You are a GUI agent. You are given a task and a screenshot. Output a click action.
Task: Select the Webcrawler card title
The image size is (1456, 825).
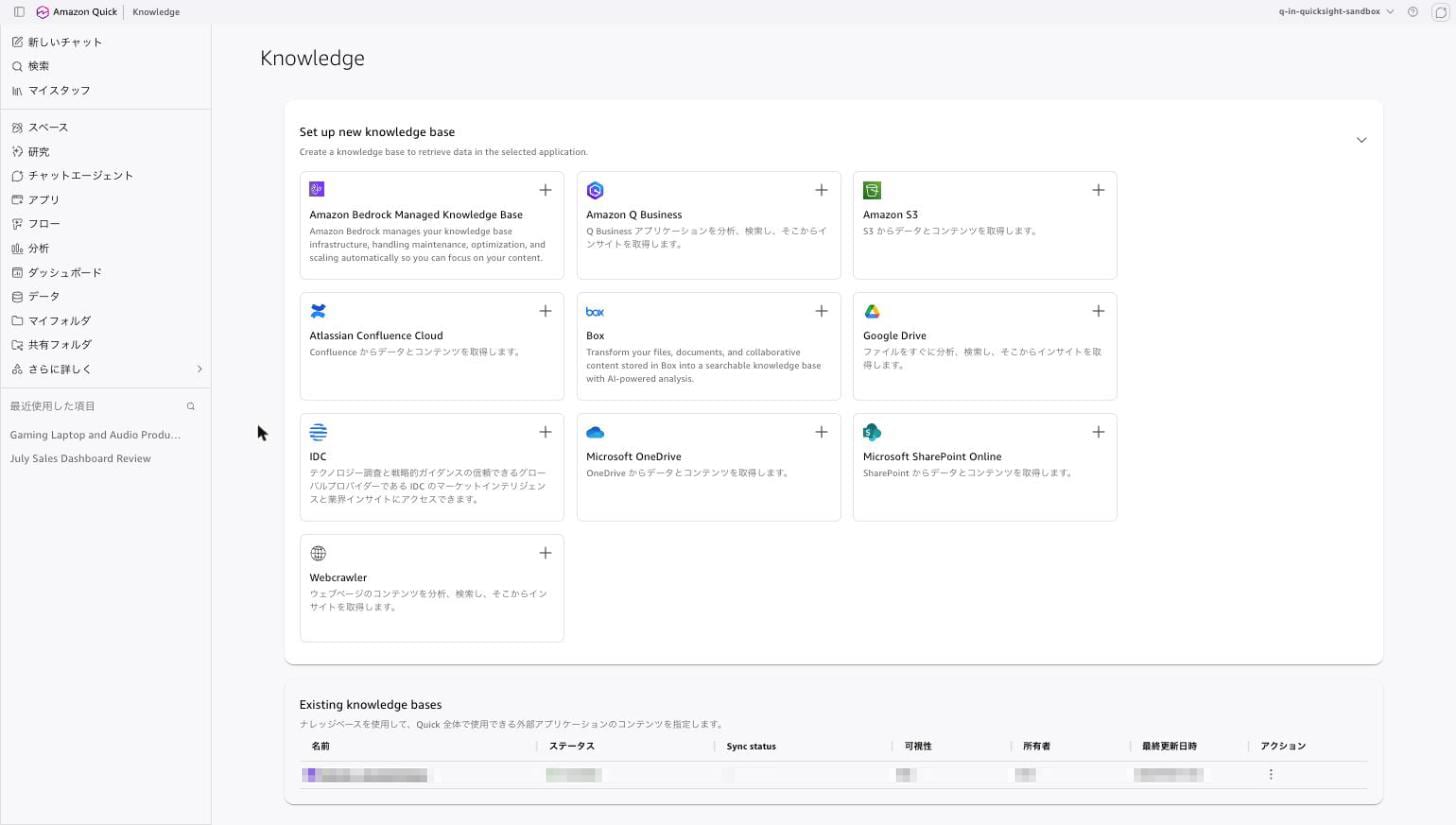point(338,578)
